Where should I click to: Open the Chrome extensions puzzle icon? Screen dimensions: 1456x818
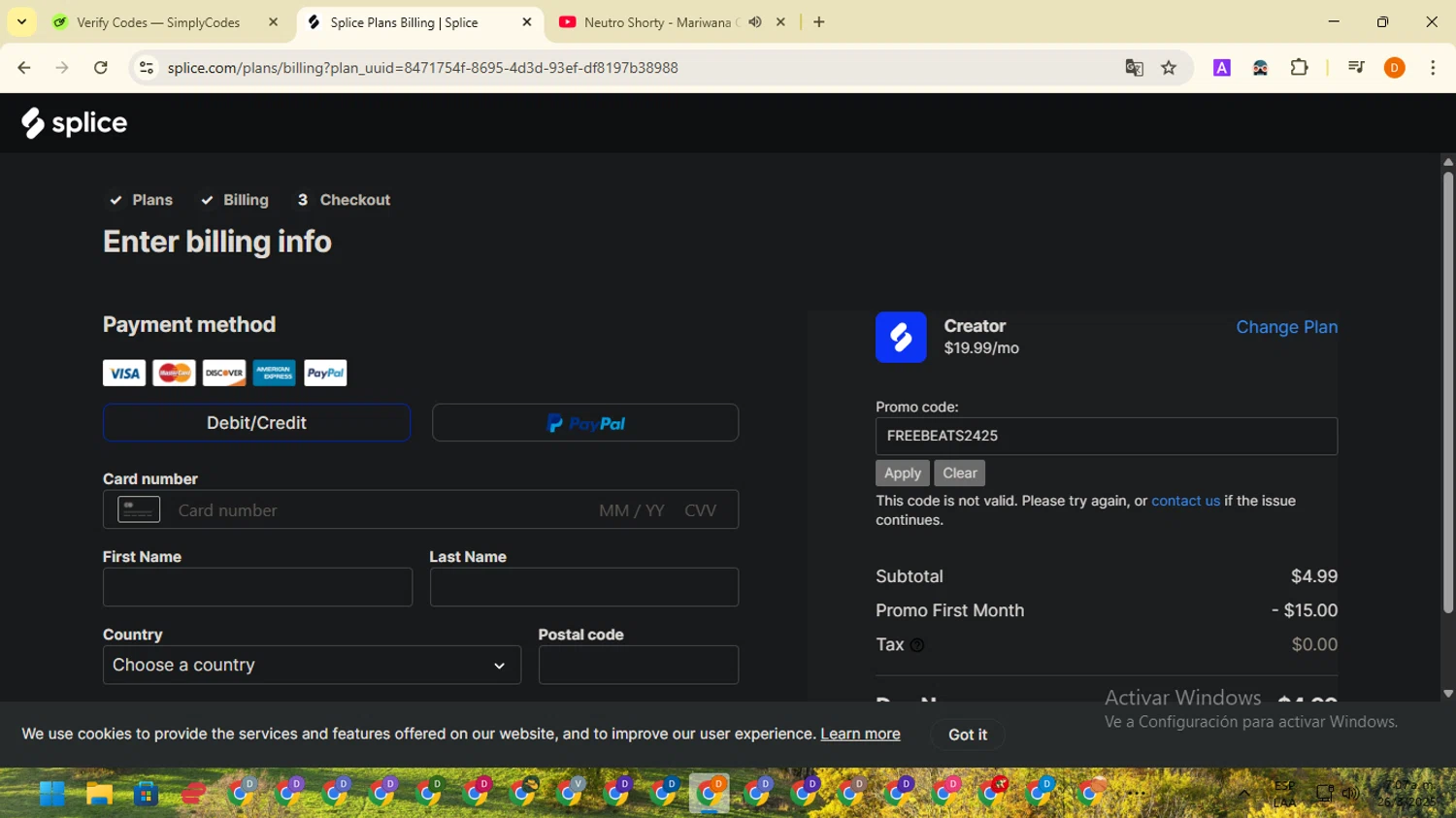tap(1299, 68)
